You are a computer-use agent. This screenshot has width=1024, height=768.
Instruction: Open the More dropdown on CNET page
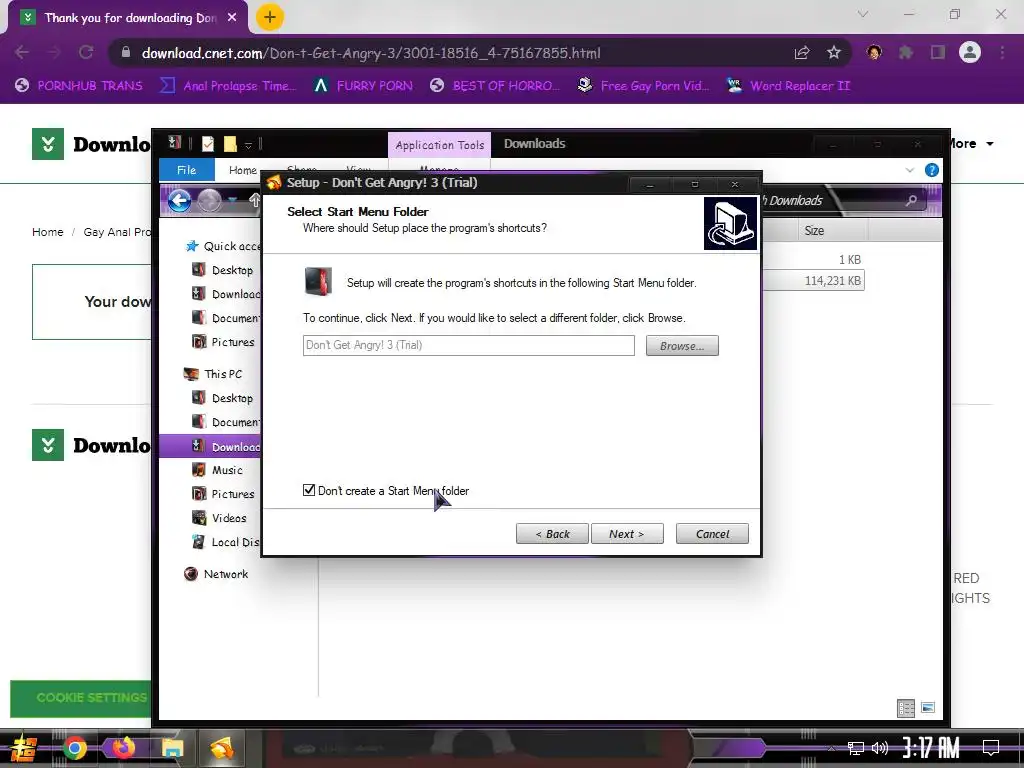(x=970, y=144)
